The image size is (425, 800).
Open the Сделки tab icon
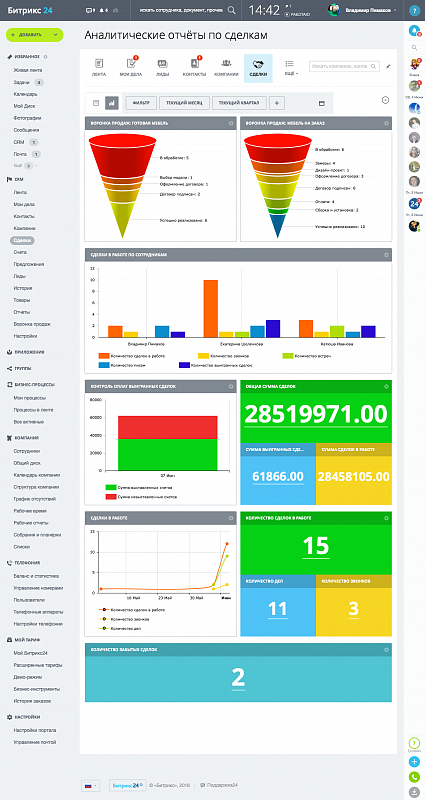click(x=258, y=68)
